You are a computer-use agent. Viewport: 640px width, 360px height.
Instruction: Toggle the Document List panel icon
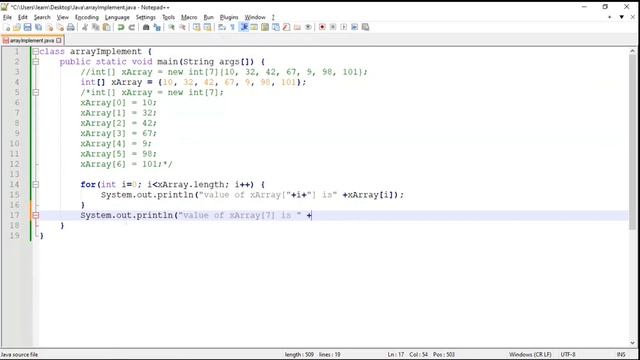click(x=276, y=27)
